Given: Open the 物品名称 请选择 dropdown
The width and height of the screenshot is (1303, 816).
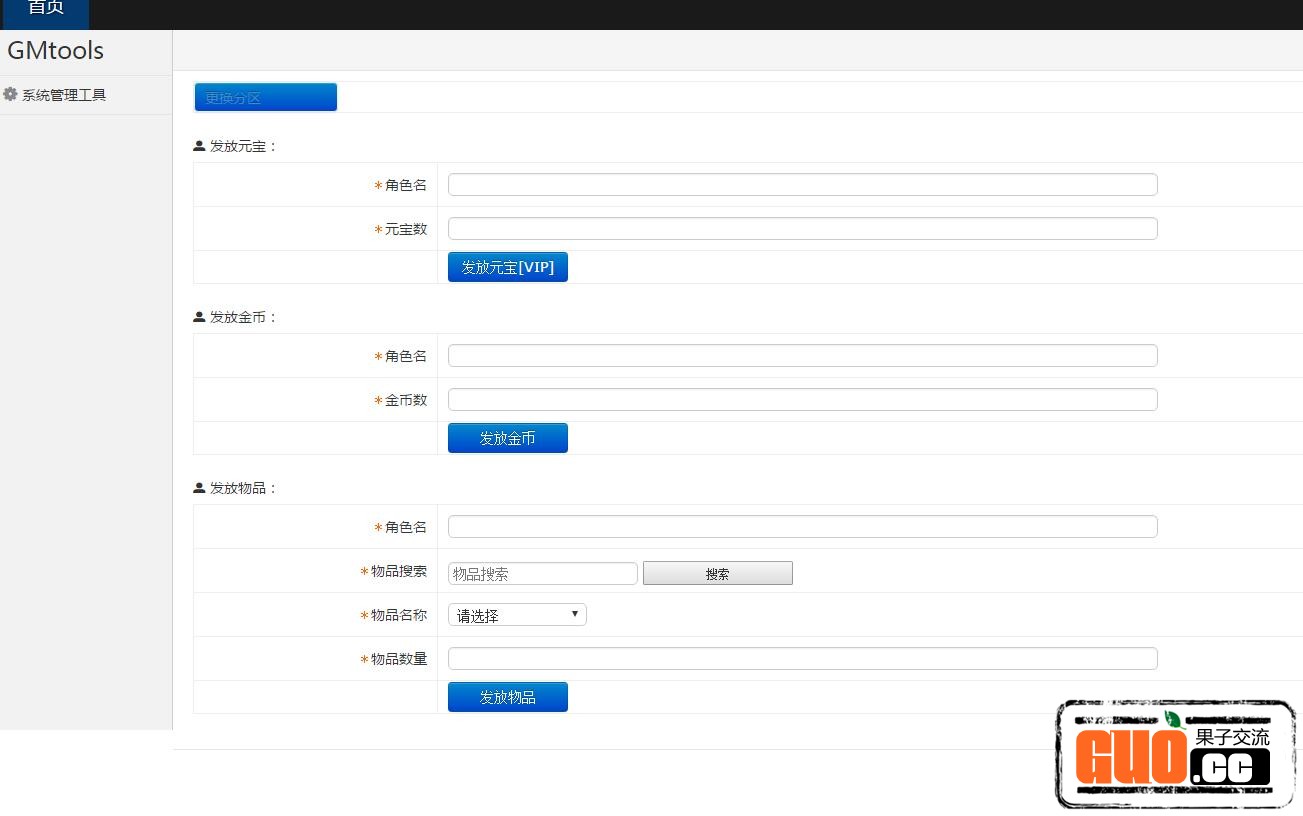Looking at the screenshot, I should pos(517,615).
